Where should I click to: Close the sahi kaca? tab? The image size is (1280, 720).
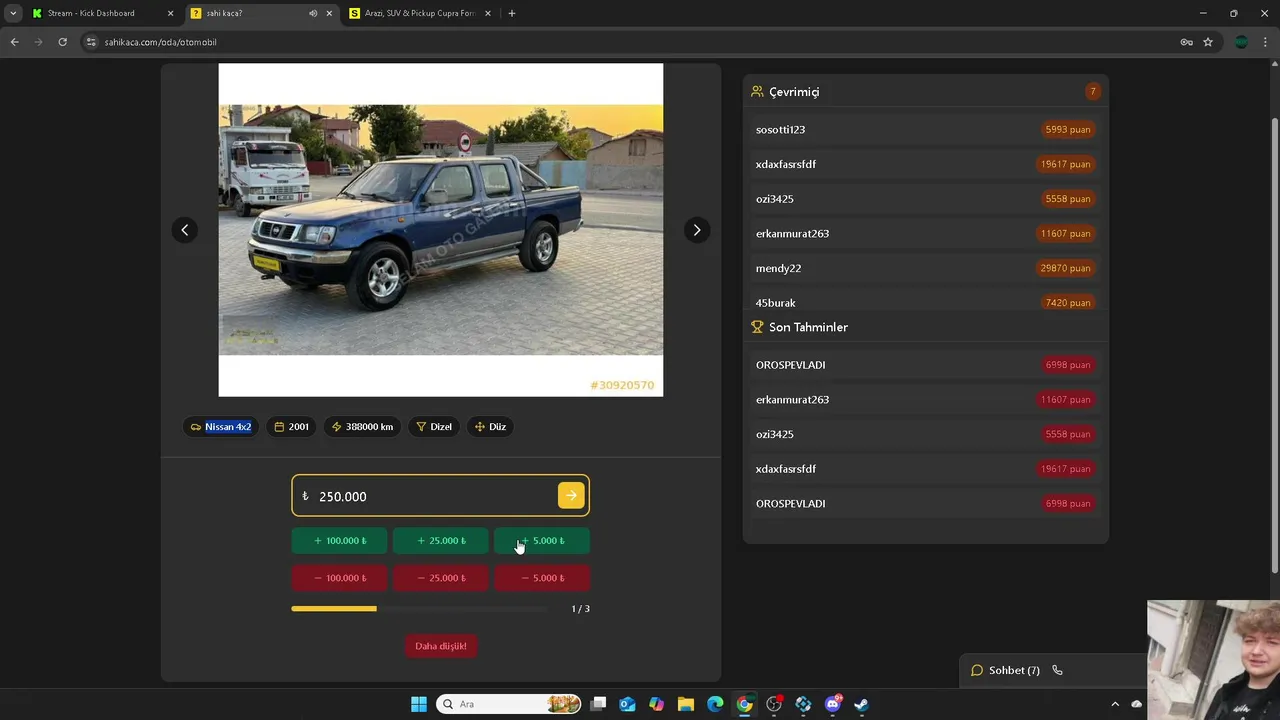point(329,13)
